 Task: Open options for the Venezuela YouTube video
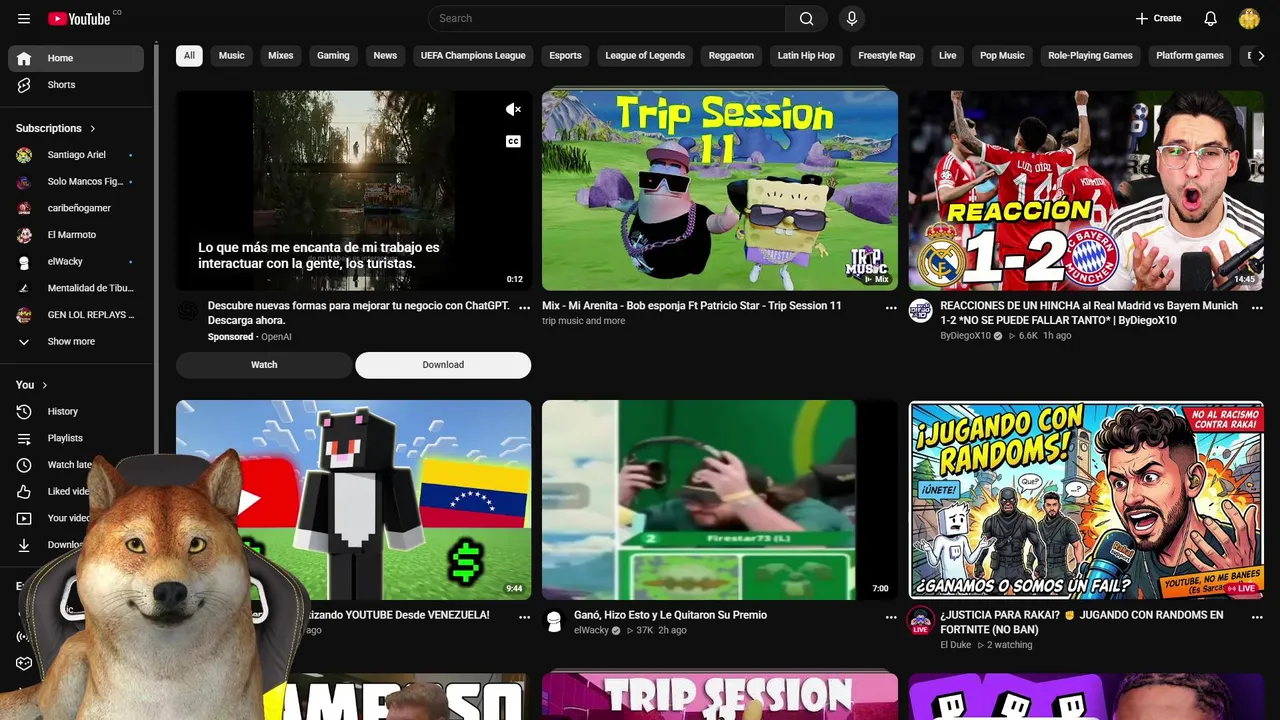point(524,617)
